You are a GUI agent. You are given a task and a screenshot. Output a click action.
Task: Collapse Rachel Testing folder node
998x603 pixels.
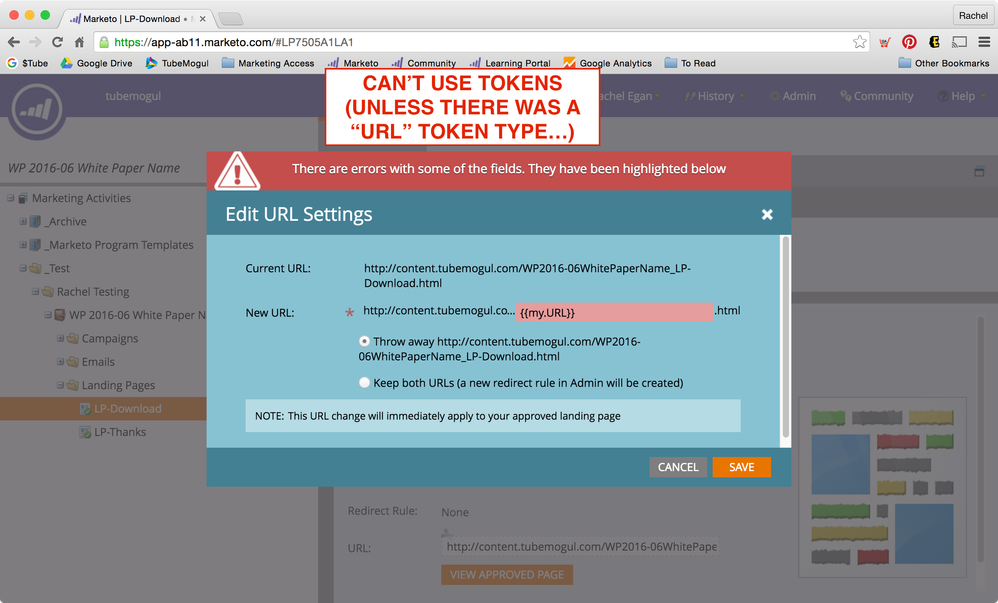tap(36, 292)
